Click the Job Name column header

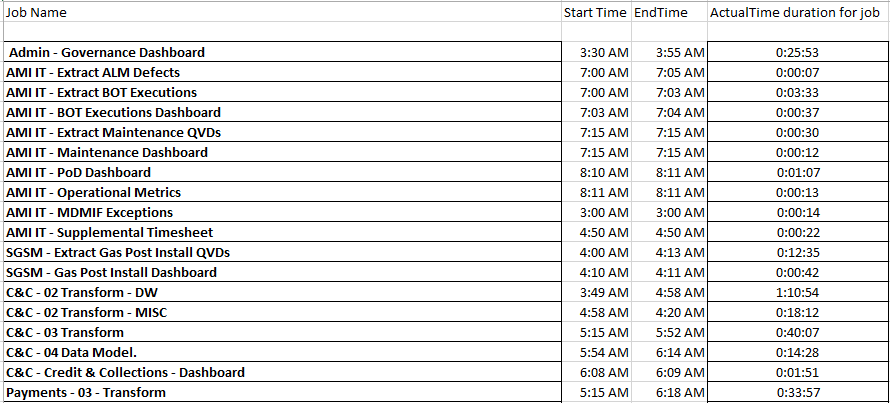[38, 13]
